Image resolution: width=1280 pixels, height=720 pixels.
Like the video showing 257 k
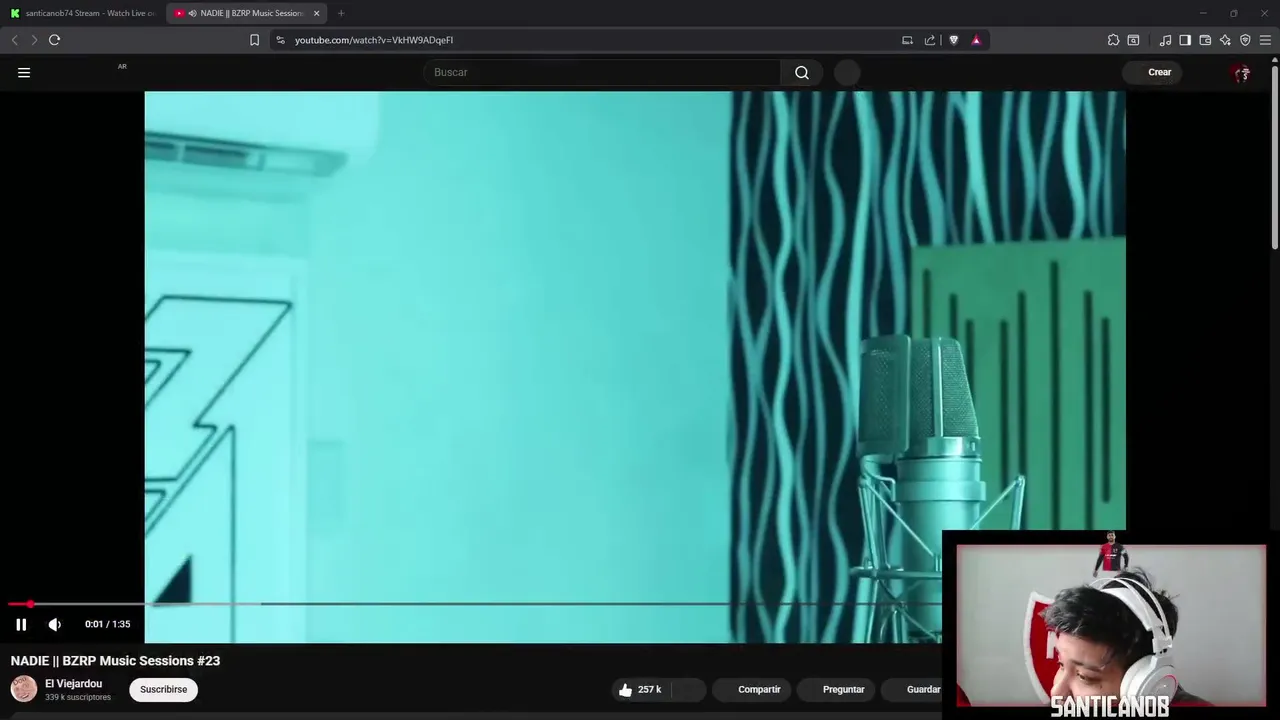[x=639, y=689]
